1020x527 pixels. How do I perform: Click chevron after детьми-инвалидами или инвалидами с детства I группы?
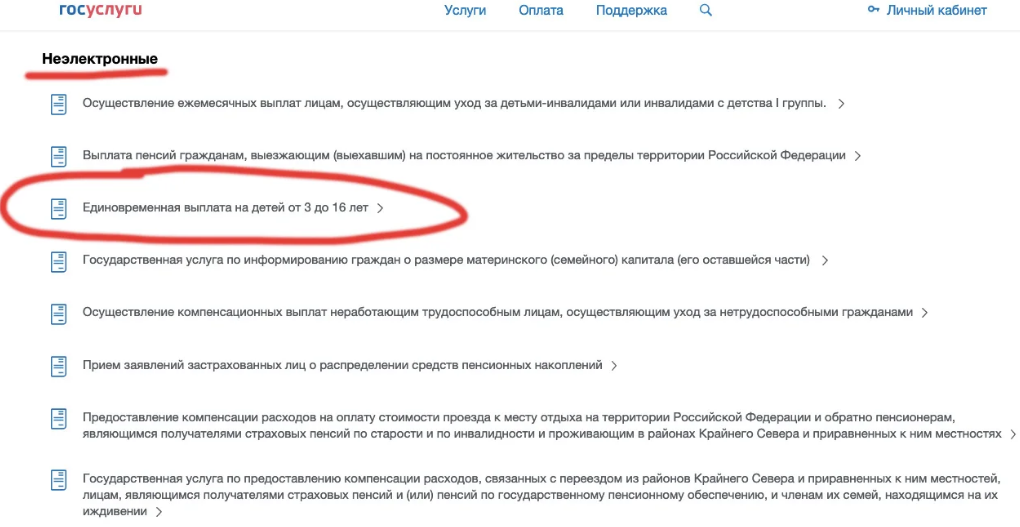841,104
